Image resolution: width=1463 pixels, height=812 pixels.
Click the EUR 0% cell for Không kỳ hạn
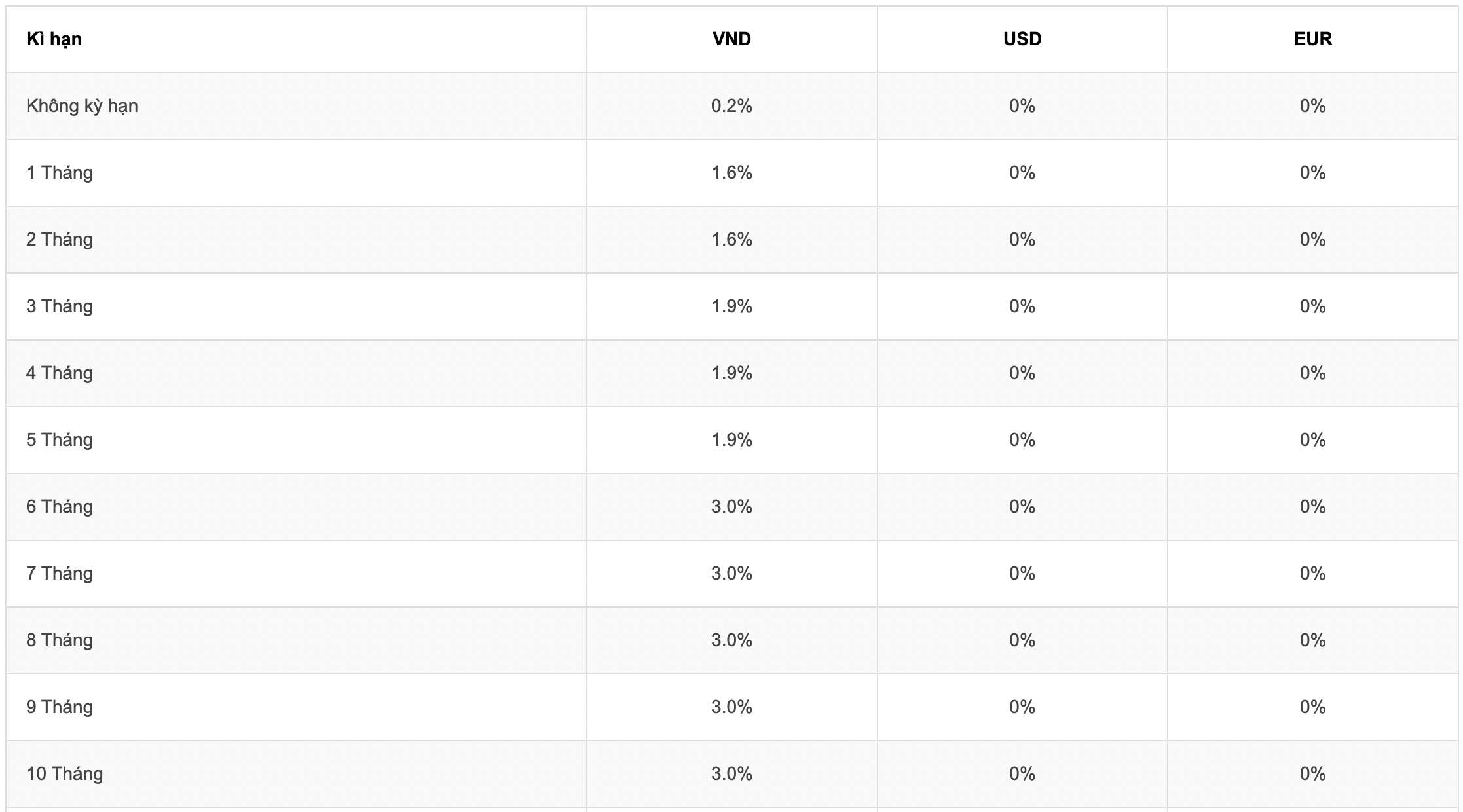pyautogui.click(x=1313, y=106)
